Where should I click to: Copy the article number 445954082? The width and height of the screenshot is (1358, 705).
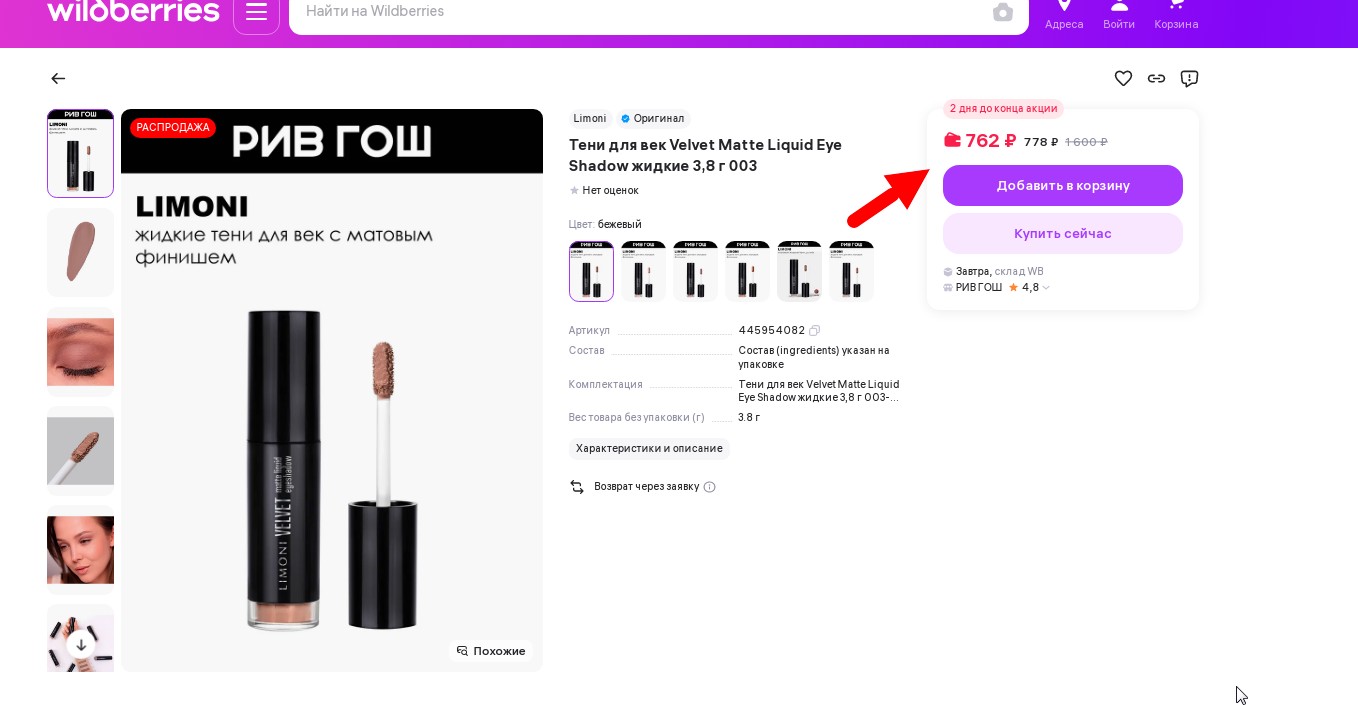[815, 330]
